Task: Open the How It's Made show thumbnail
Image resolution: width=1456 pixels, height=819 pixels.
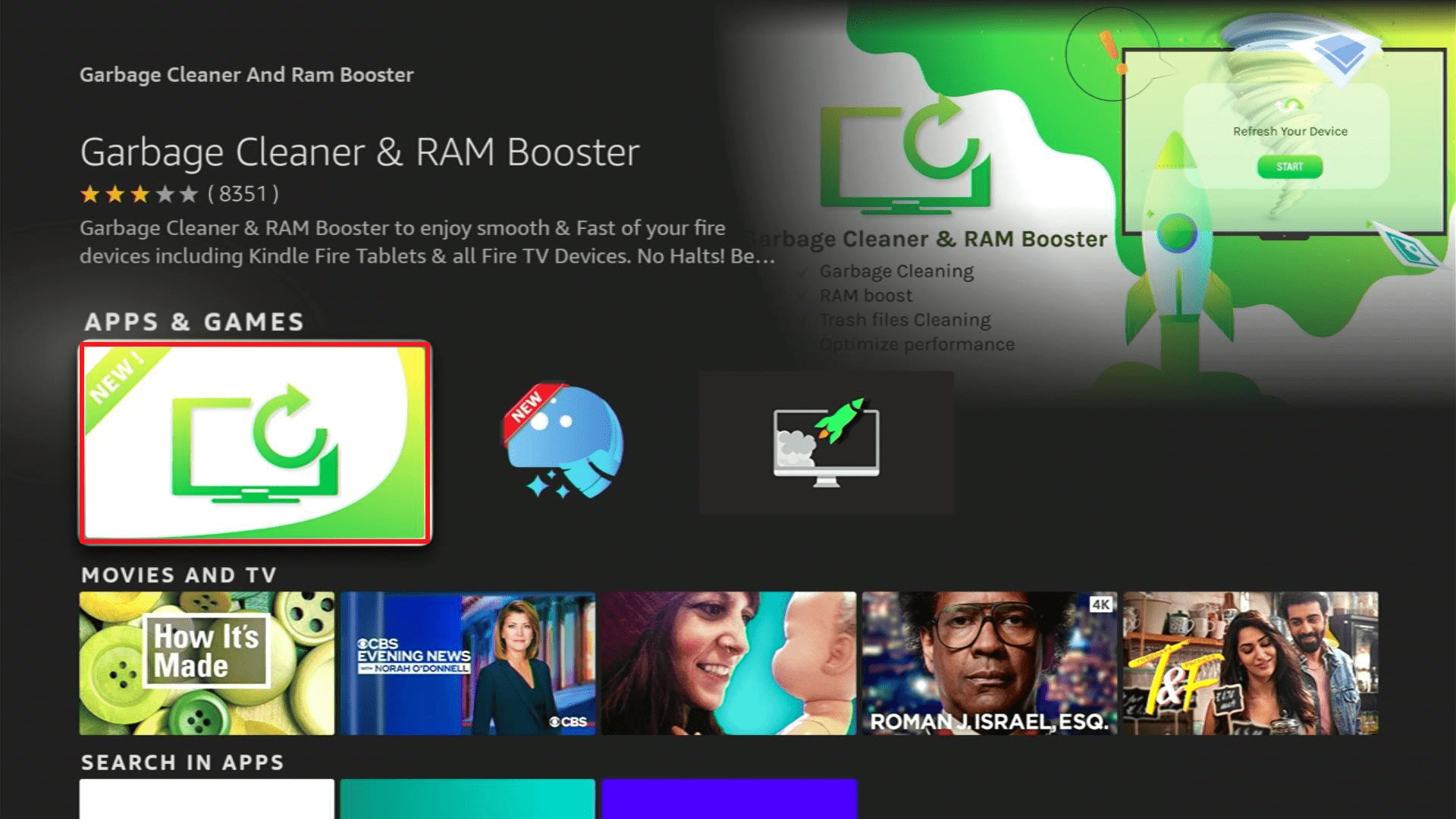Action: pyautogui.click(x=207, y=663)
